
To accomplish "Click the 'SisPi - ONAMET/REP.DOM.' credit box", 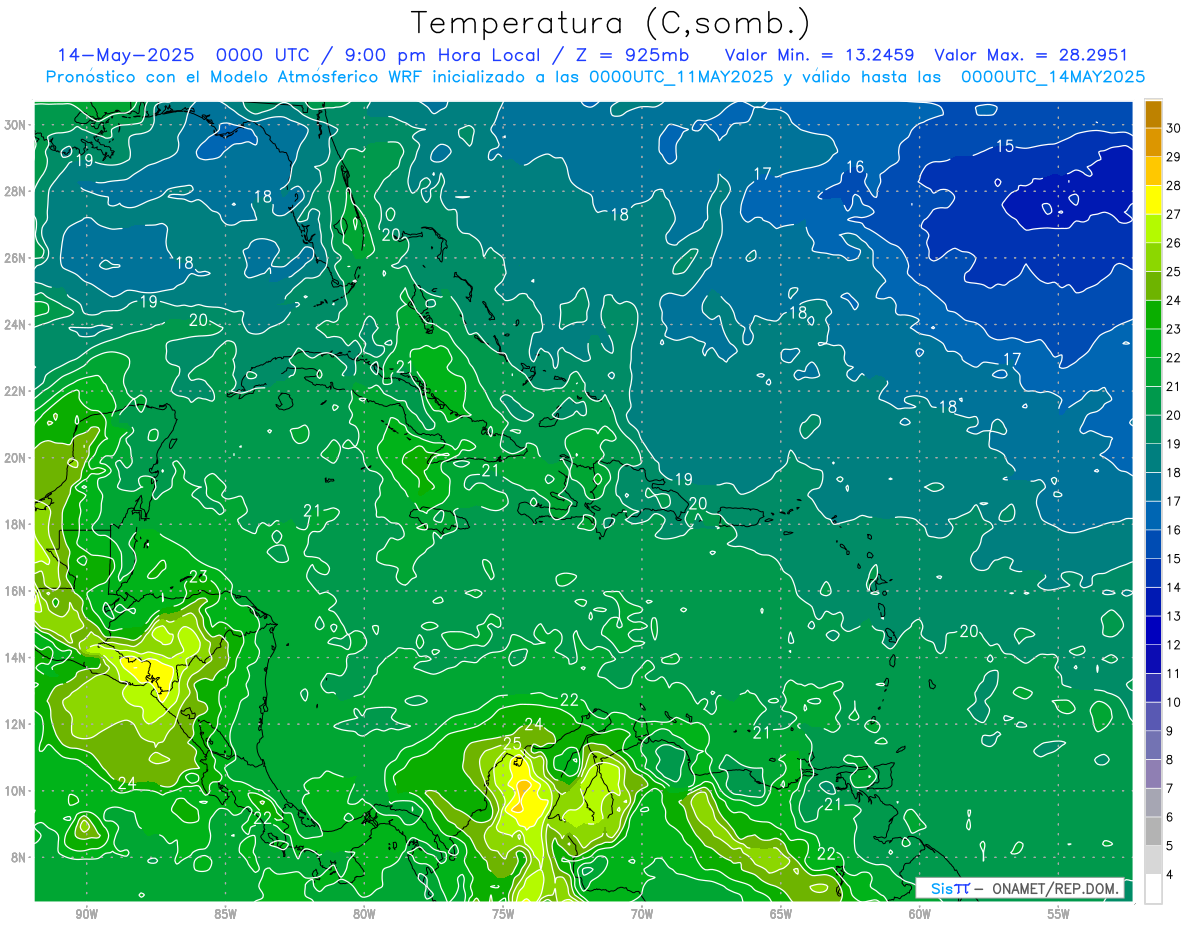I will 1019,888.
